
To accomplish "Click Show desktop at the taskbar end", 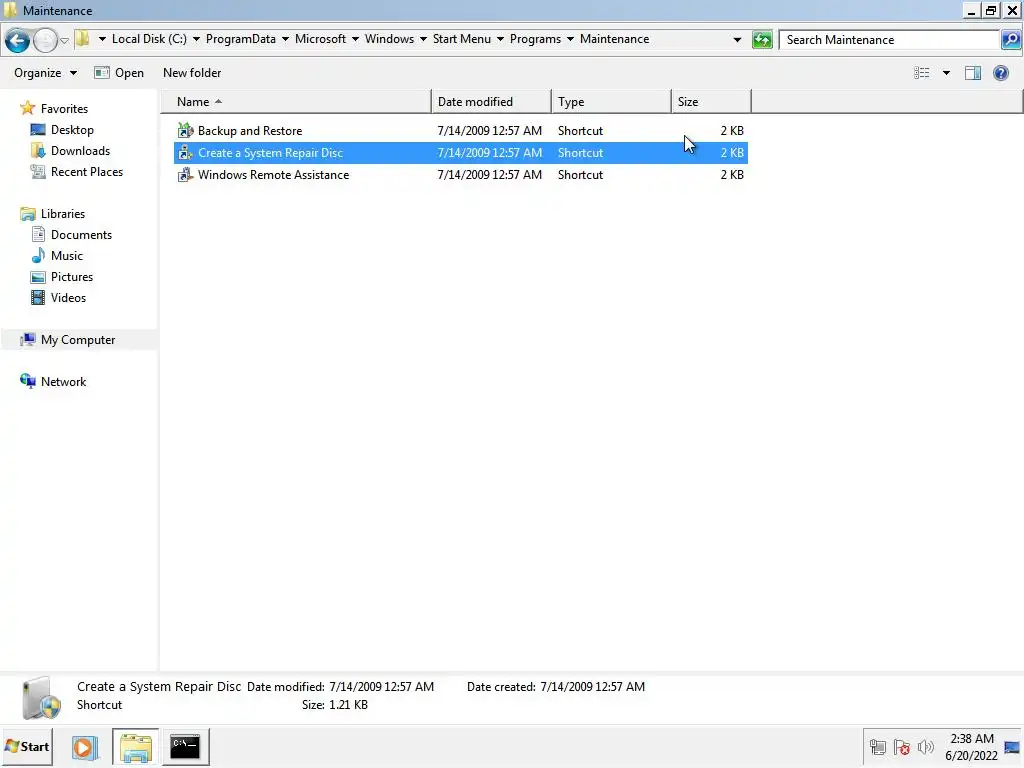I will [1012, 746].
